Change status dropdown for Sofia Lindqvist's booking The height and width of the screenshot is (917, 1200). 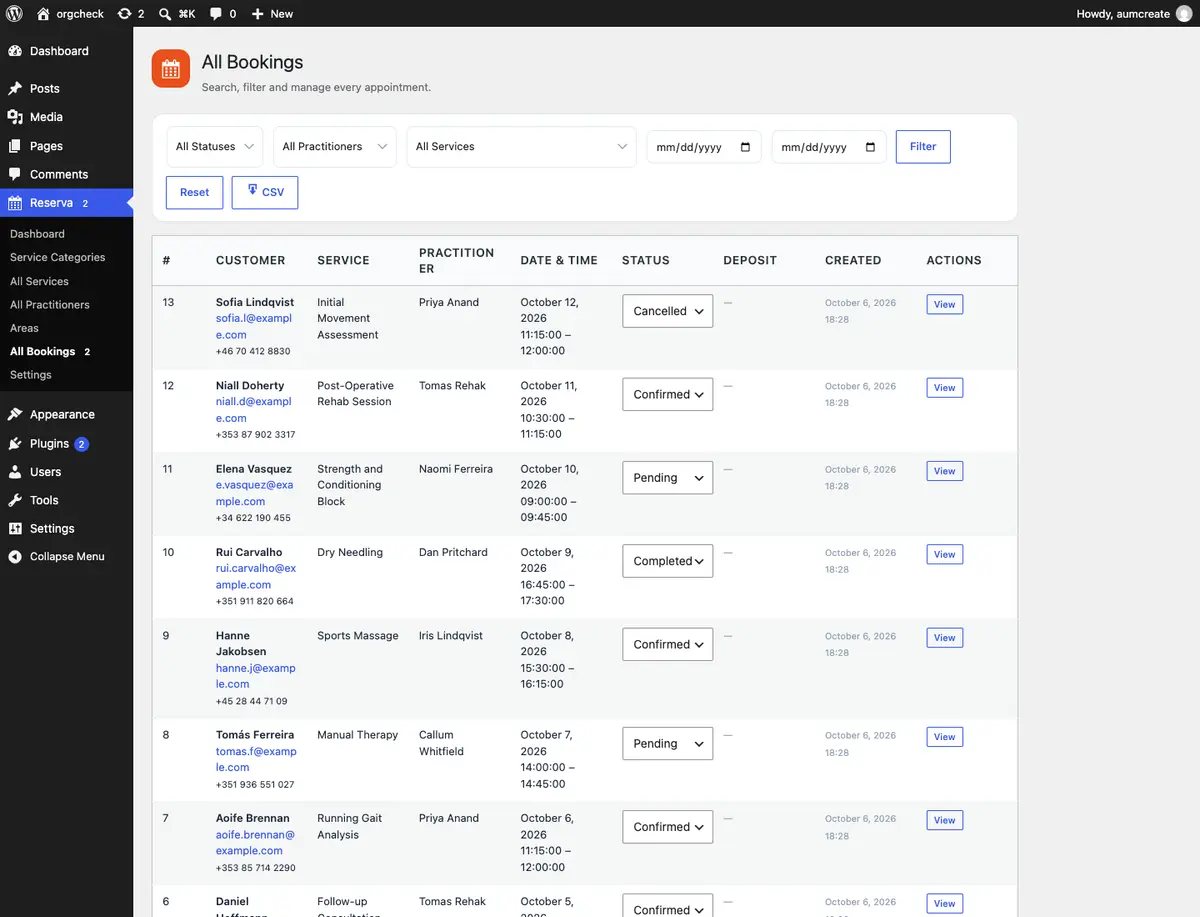point(668,311)
